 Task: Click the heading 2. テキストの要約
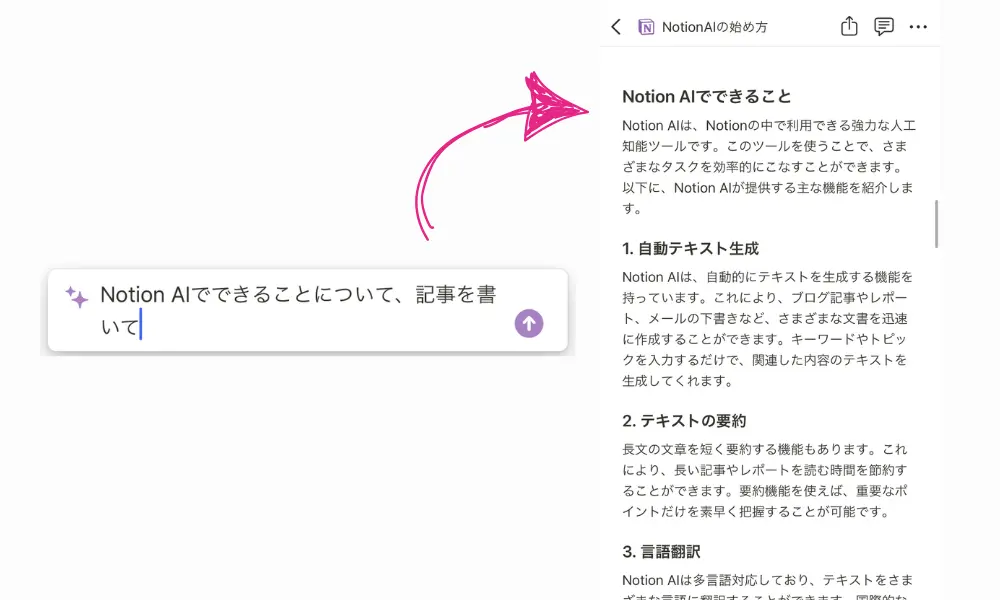click(x=684, y=421)
